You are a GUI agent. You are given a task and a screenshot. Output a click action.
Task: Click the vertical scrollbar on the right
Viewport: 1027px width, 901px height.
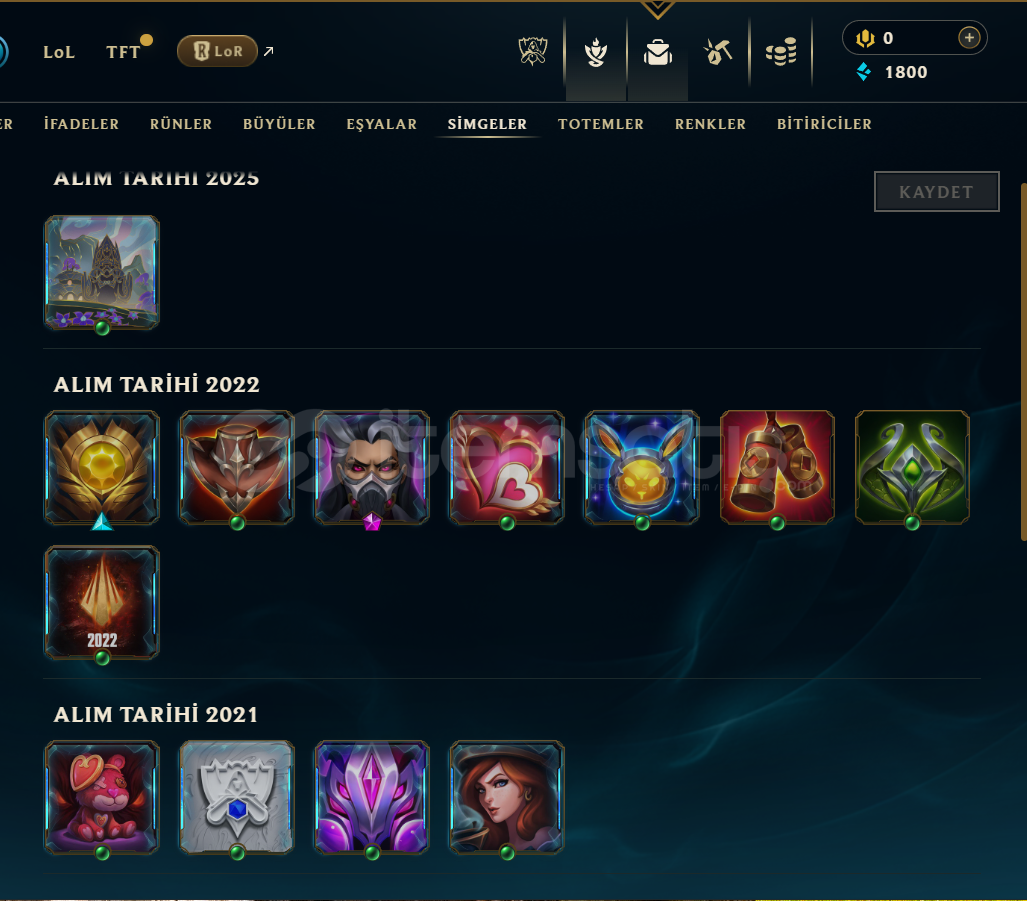tap(1023, 361)
